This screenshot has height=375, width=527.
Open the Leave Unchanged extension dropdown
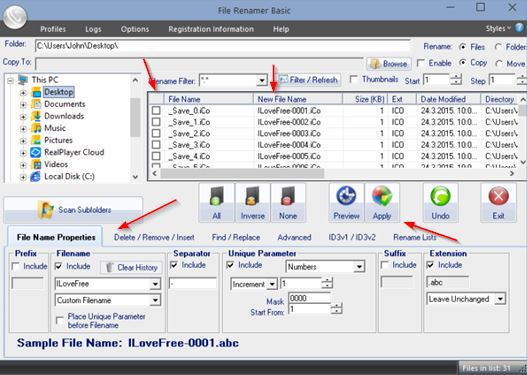pos(500,299)
